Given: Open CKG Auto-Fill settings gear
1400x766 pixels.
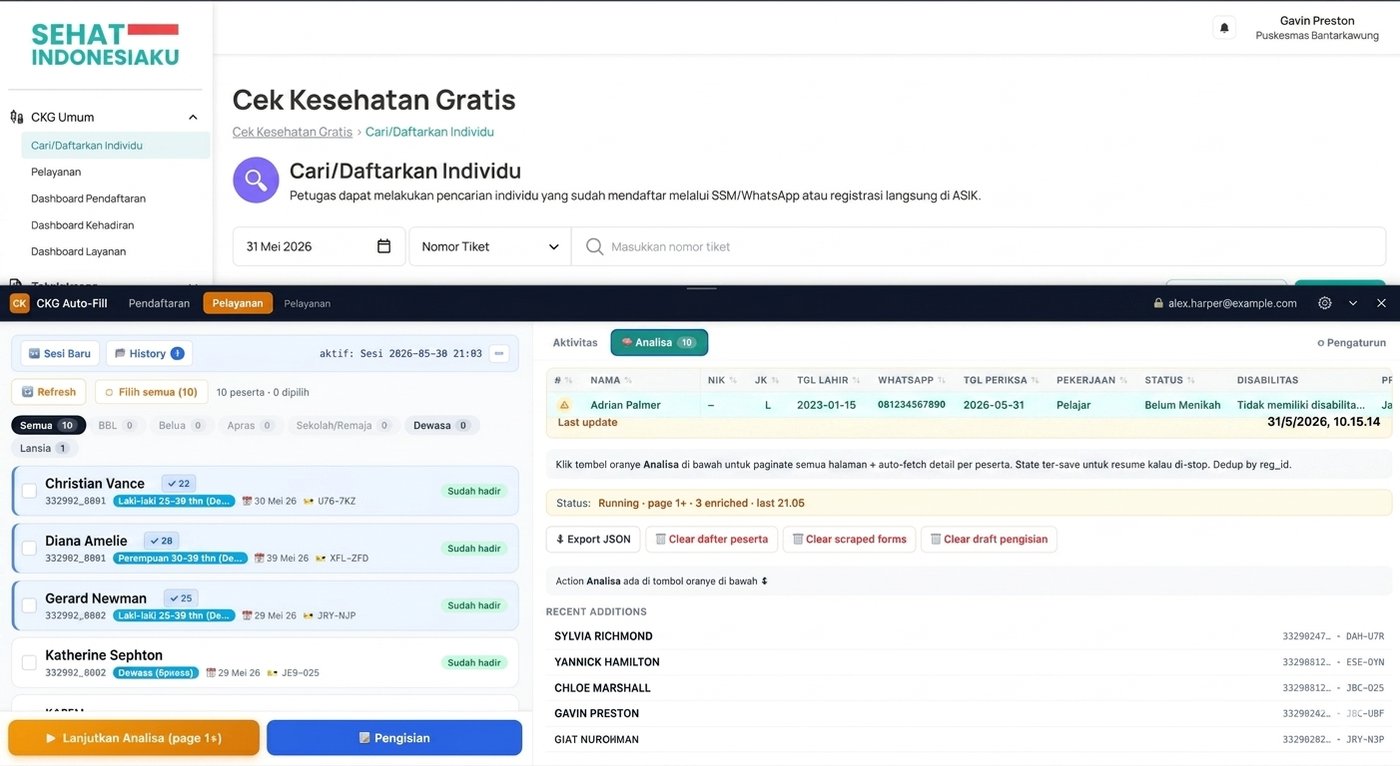Looking at the screenshot, I should pos(1325,303).
